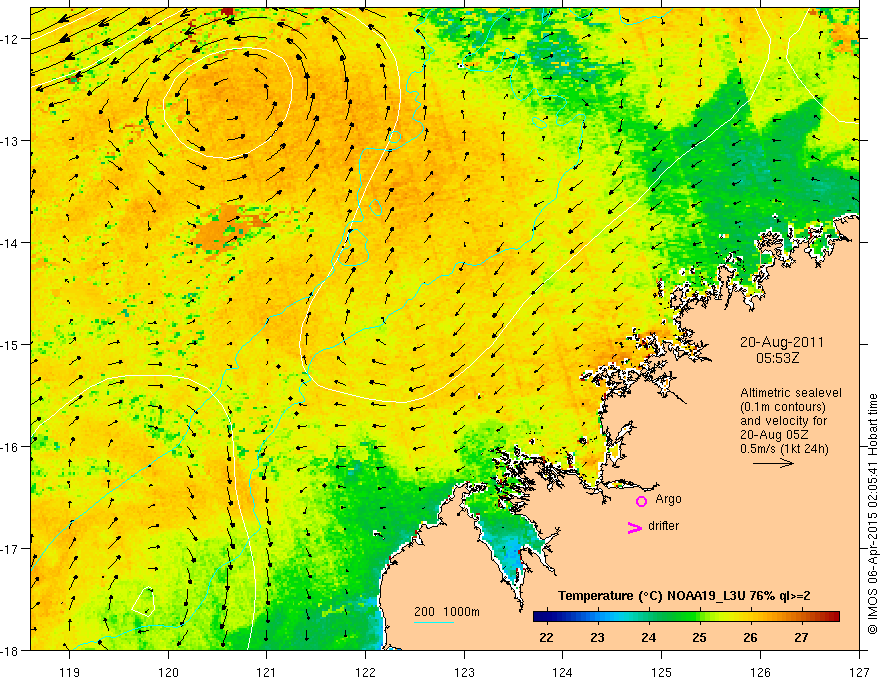The height and width of the screenshot is (680, 880).
Task: Click the time text 05:53Z
Action: click(x=777, y=357)
